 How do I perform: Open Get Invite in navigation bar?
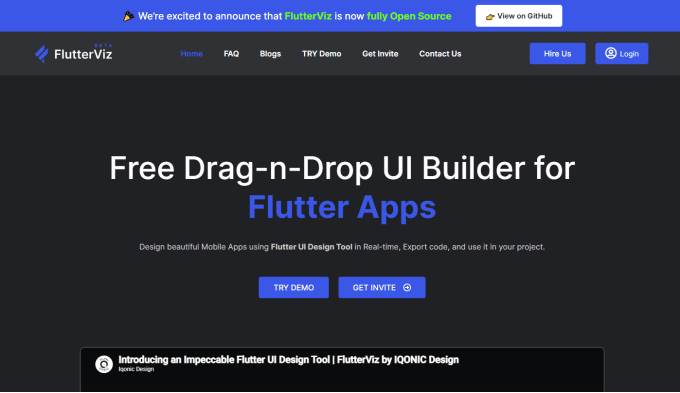pos(380,54)
